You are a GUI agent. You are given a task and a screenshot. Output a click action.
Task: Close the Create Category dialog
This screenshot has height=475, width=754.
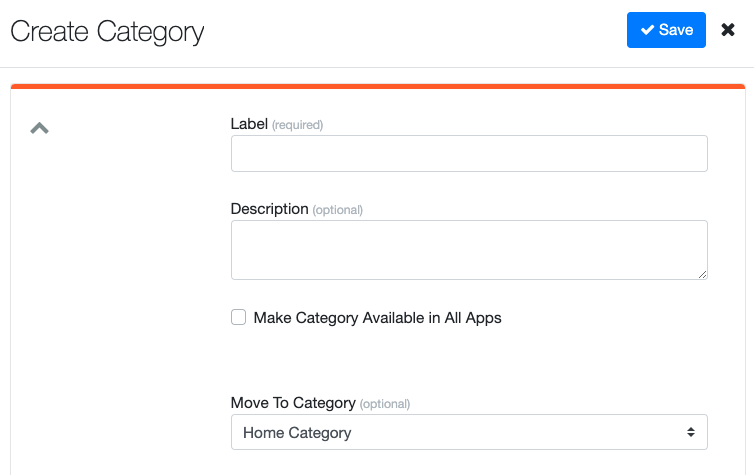tap(728, 30)
